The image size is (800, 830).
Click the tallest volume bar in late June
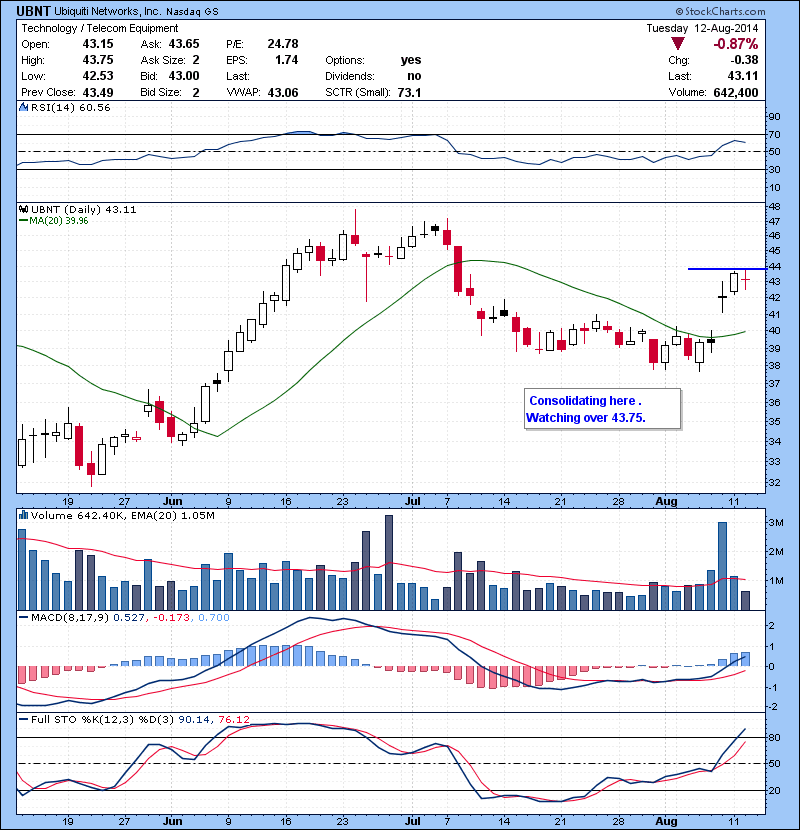(389, 563)
